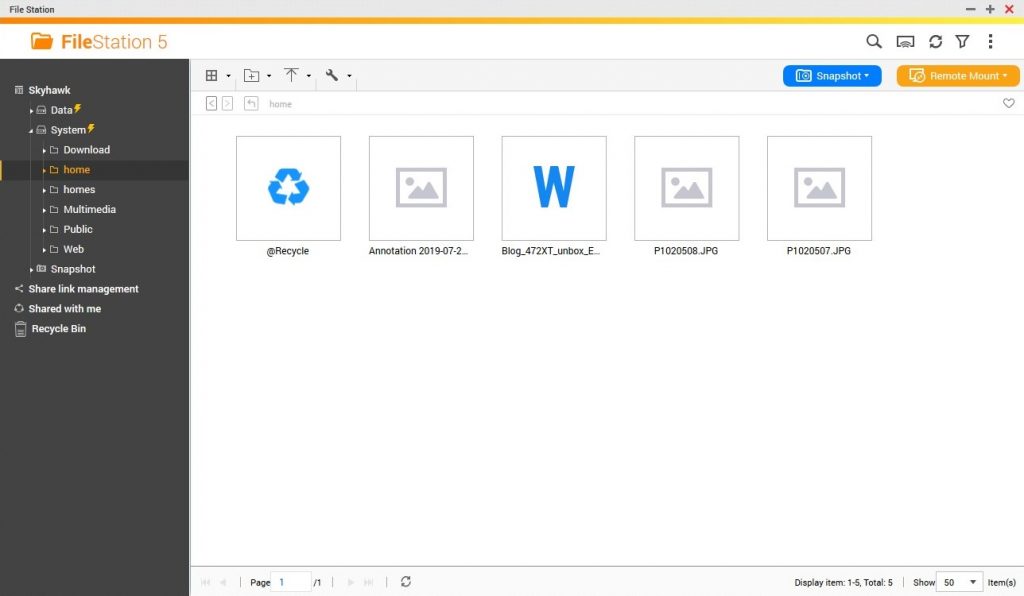Viewport: 1024px width, 596px height.
Task: Click the parent folder up-arrow icon
Action: (251, 104)
